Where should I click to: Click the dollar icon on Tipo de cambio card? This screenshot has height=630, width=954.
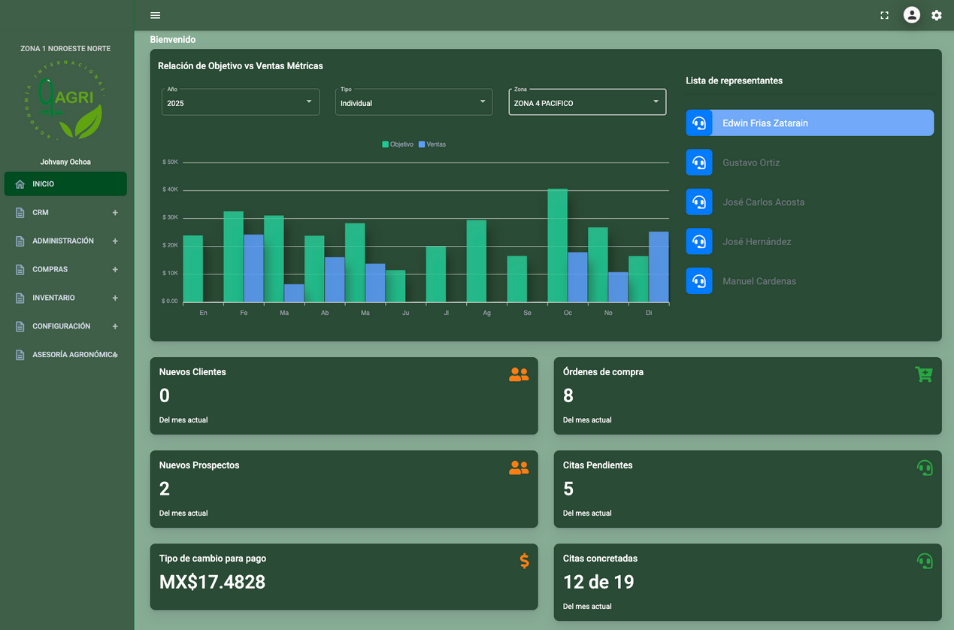click(x=523, y=562)
